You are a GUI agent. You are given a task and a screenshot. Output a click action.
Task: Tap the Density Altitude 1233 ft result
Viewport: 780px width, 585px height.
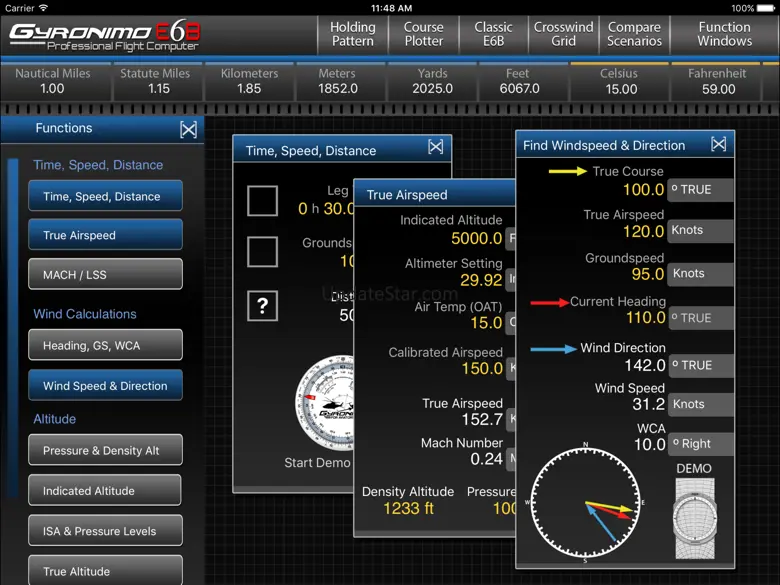[x=408, y=508]
